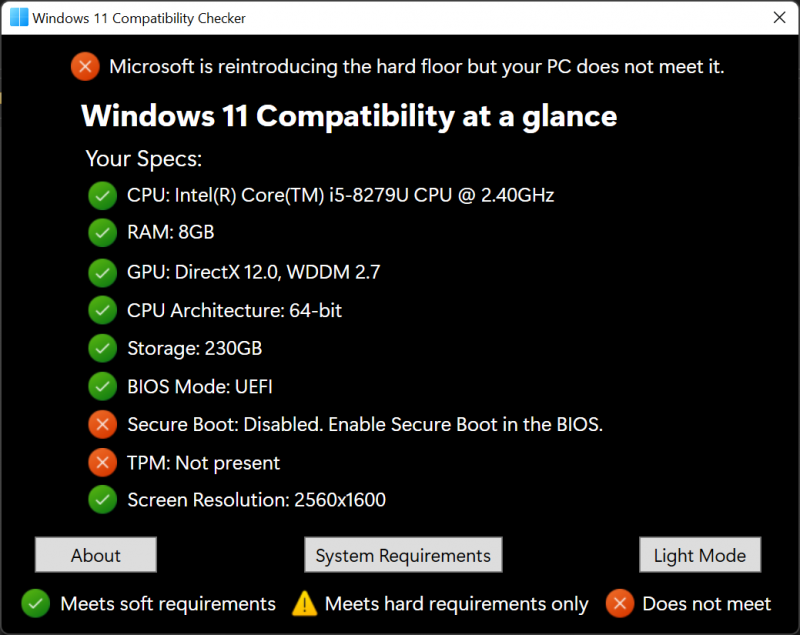The width and height of the screenshot is (800, 635).
Task: Click the green check 'Meets soft requirements' legend icon
Action: (36, 603)
